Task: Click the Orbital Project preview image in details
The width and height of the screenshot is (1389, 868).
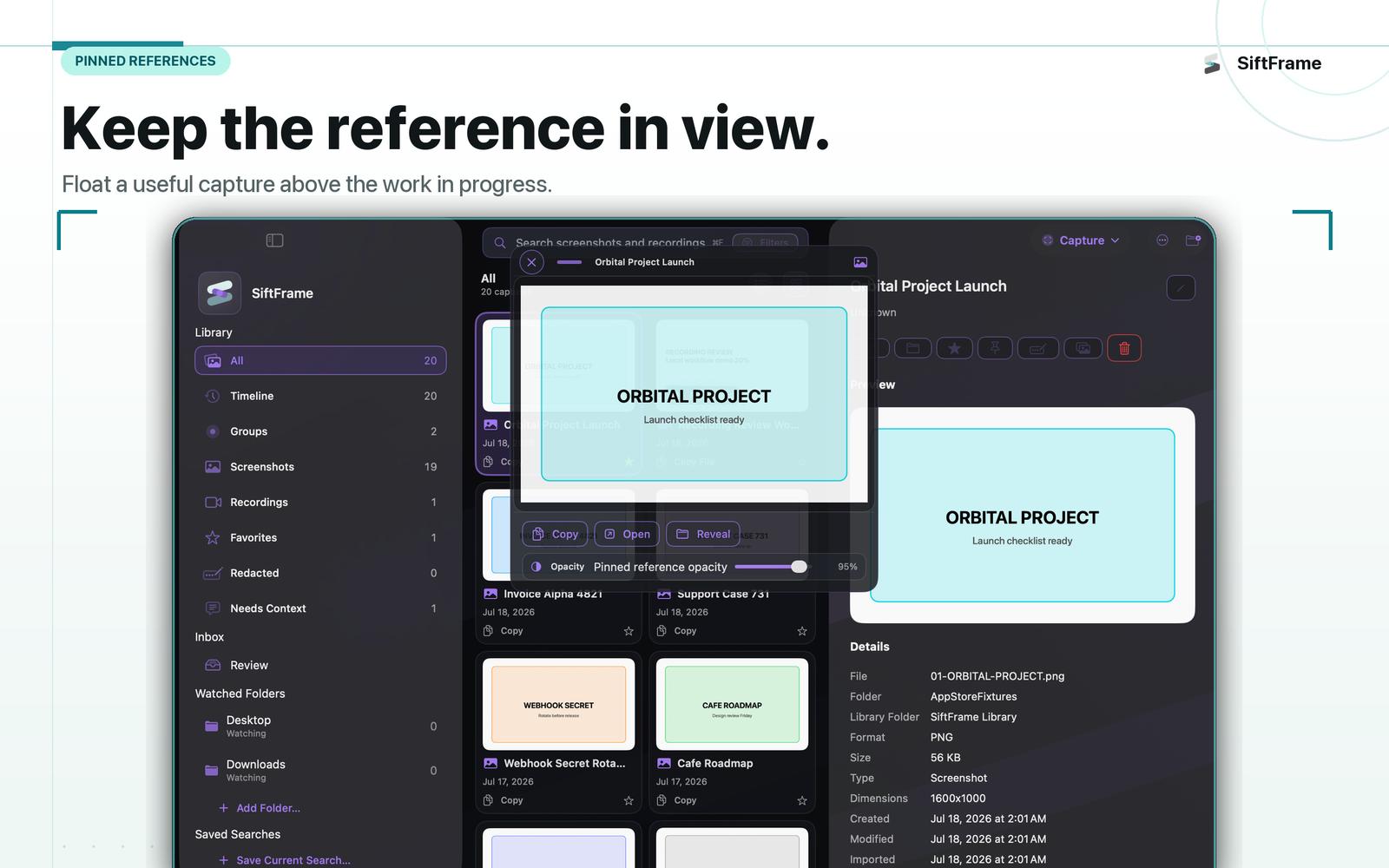Action: point(1023,516)
